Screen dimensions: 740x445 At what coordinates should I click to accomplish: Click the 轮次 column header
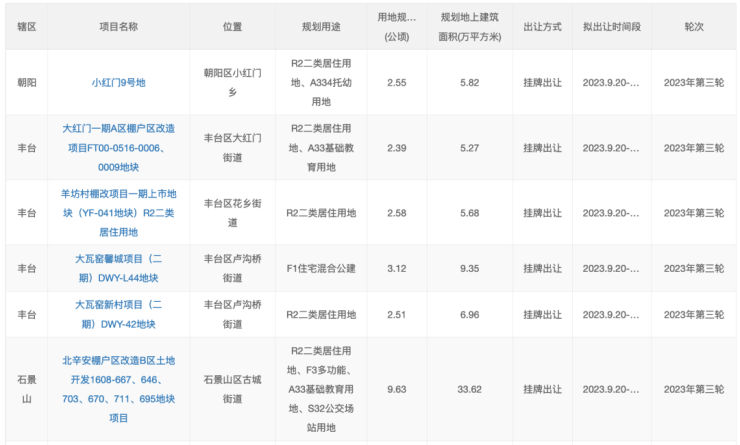[693, 27]
